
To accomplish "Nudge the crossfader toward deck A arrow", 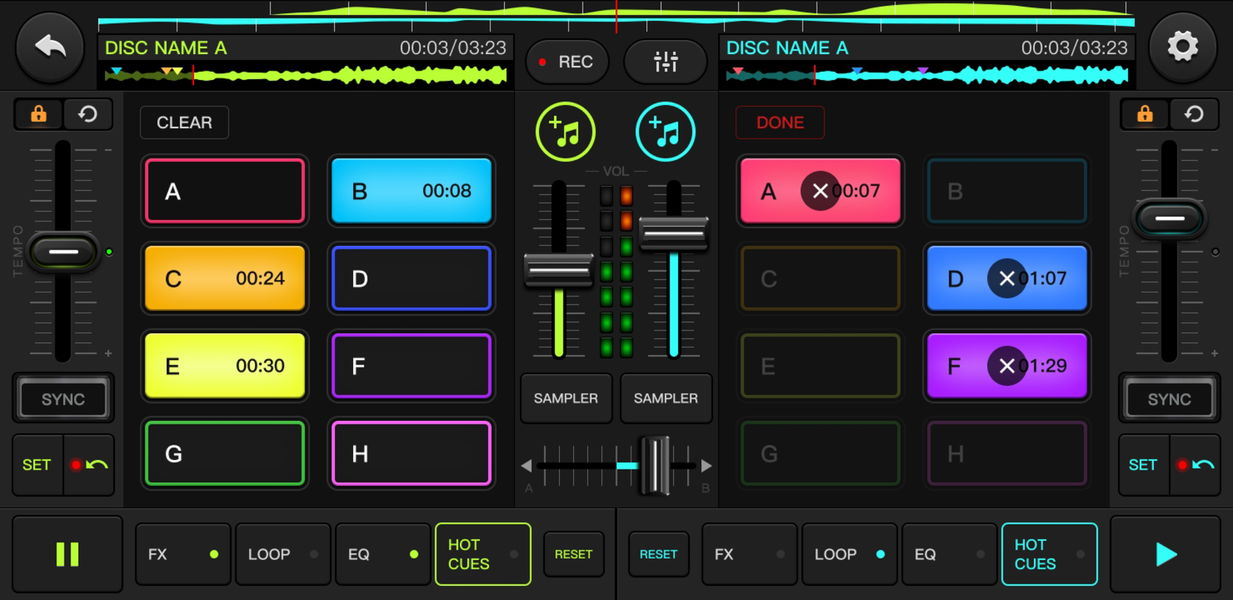I will [526, 466].
